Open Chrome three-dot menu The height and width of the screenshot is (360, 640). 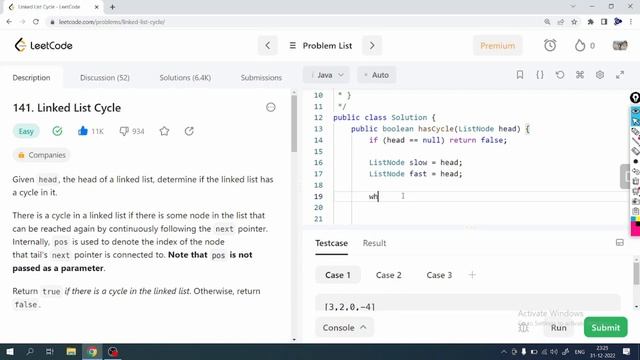coord(631,22)
